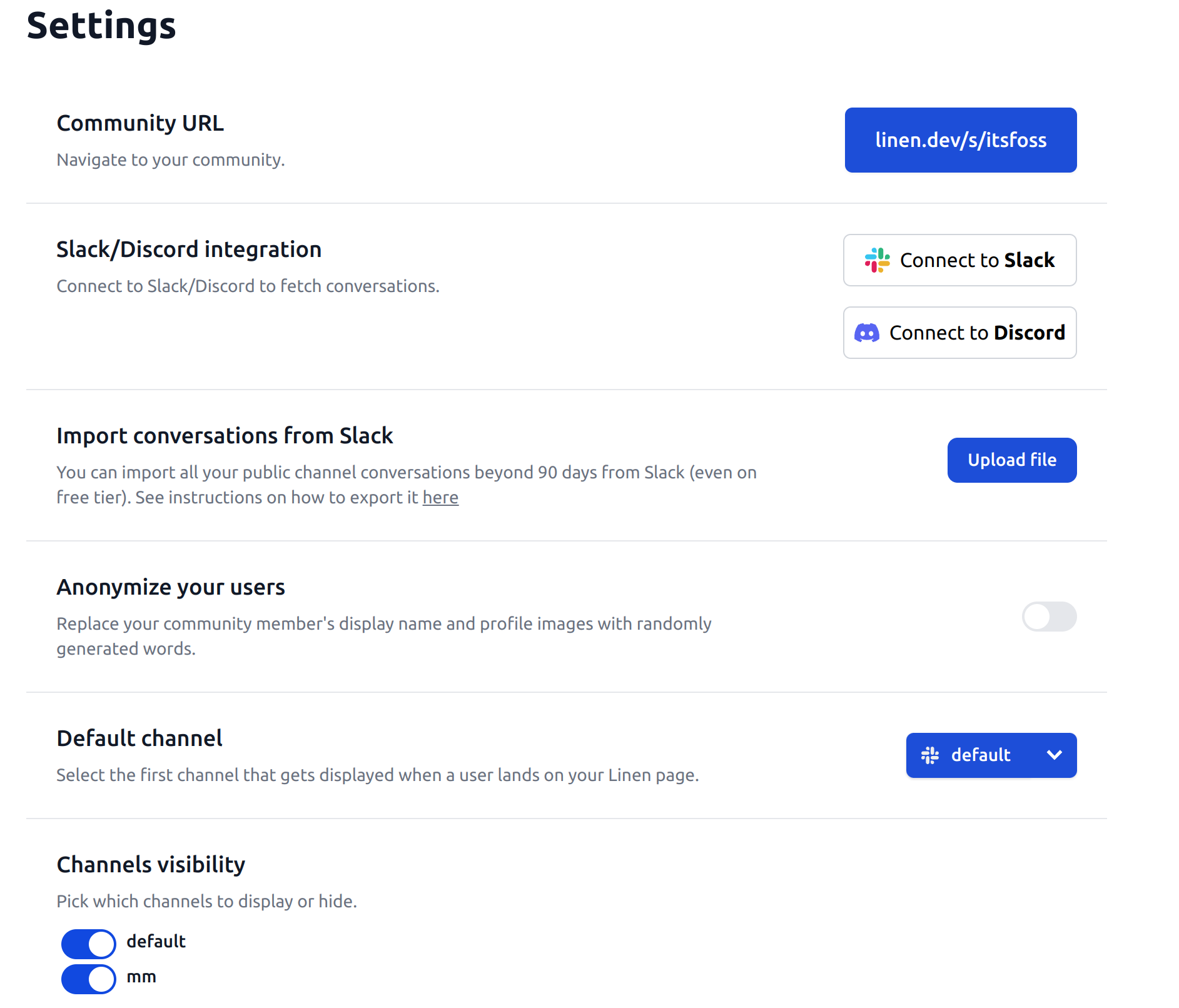Click Connect to Slack button

click(960, 260)
